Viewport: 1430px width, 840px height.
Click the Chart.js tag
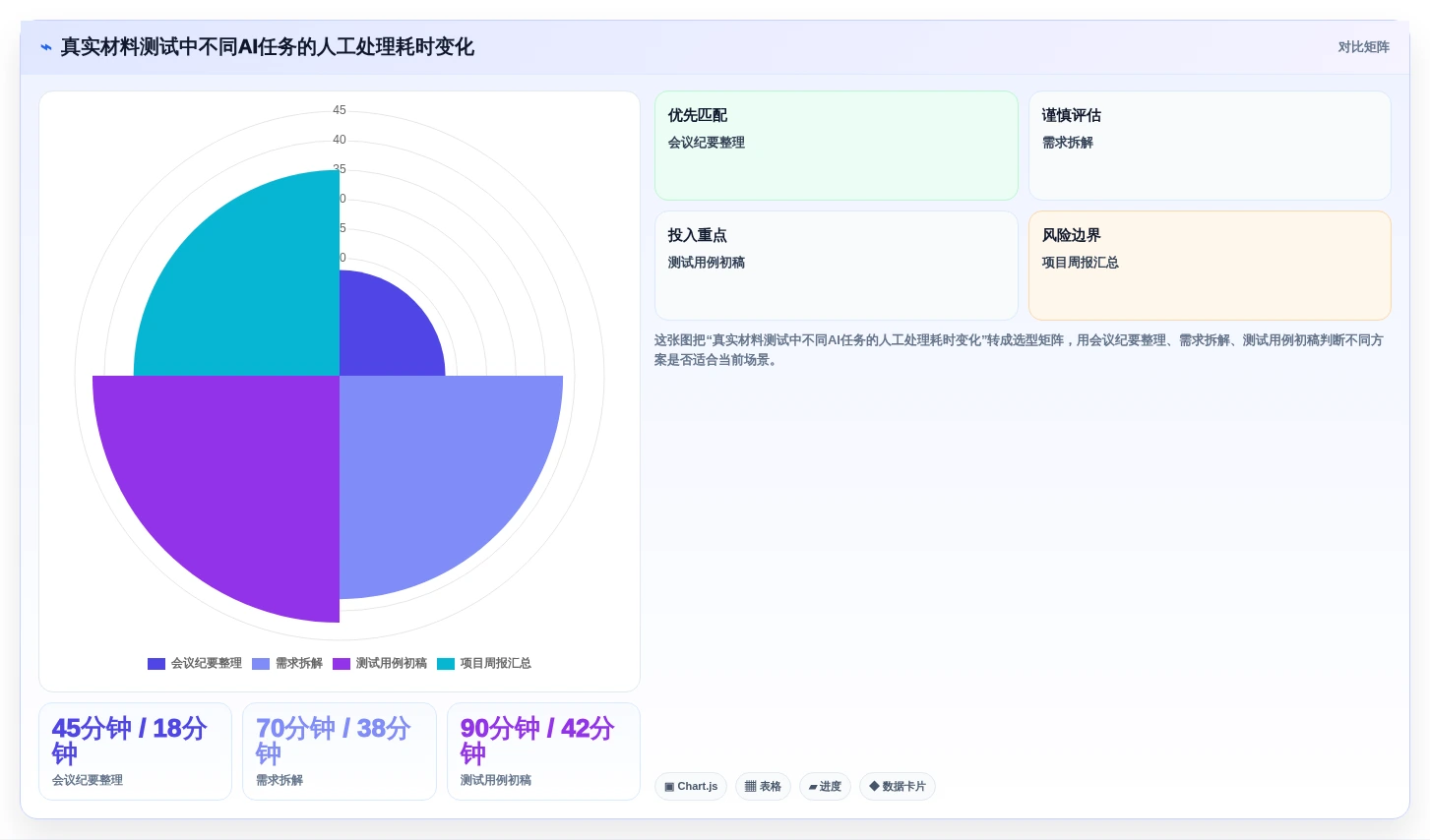pos(691,787)
